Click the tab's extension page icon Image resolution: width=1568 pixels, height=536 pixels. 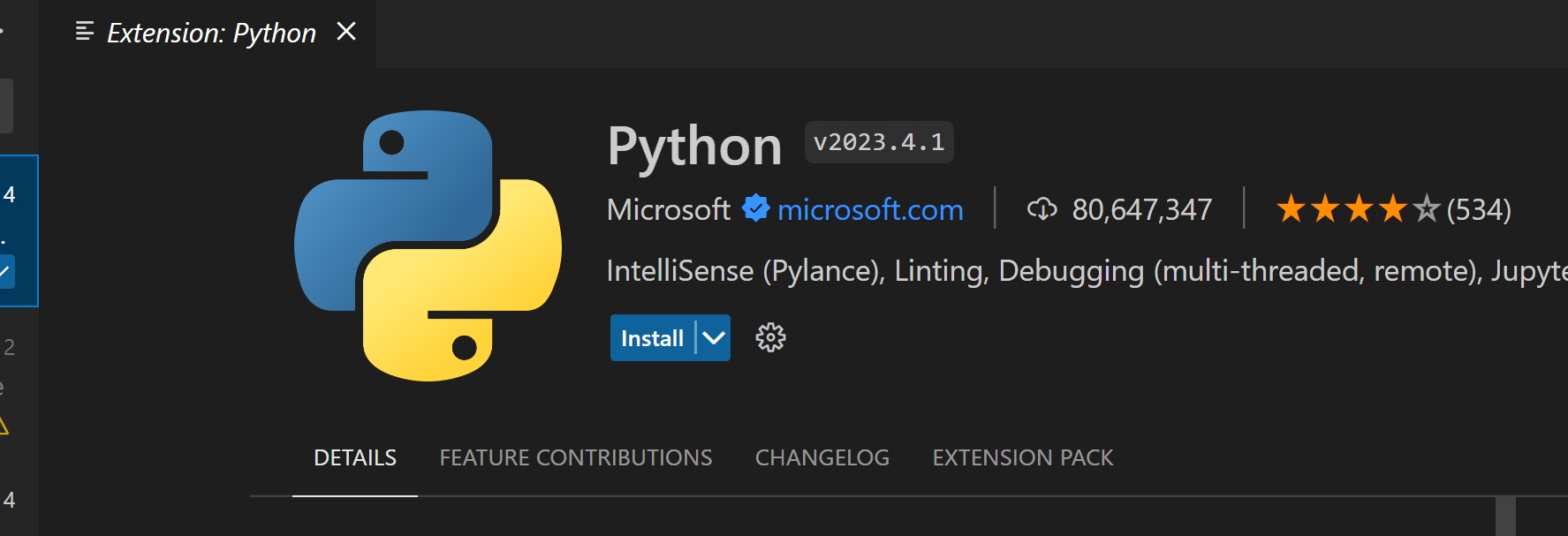(x=85, y=32)
